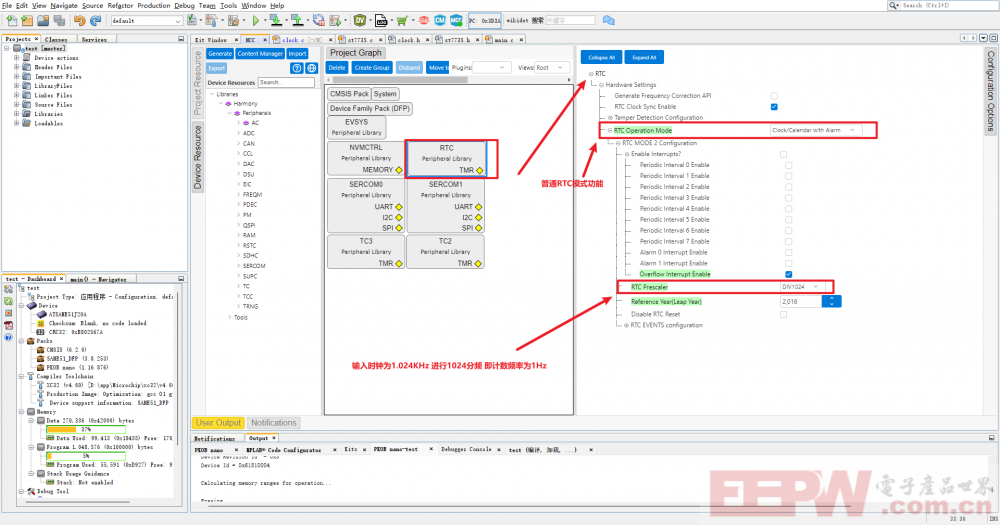Collapse the Libraries node in Device Resources
This screenshot has height=525, width=1000.
(212, 94)
